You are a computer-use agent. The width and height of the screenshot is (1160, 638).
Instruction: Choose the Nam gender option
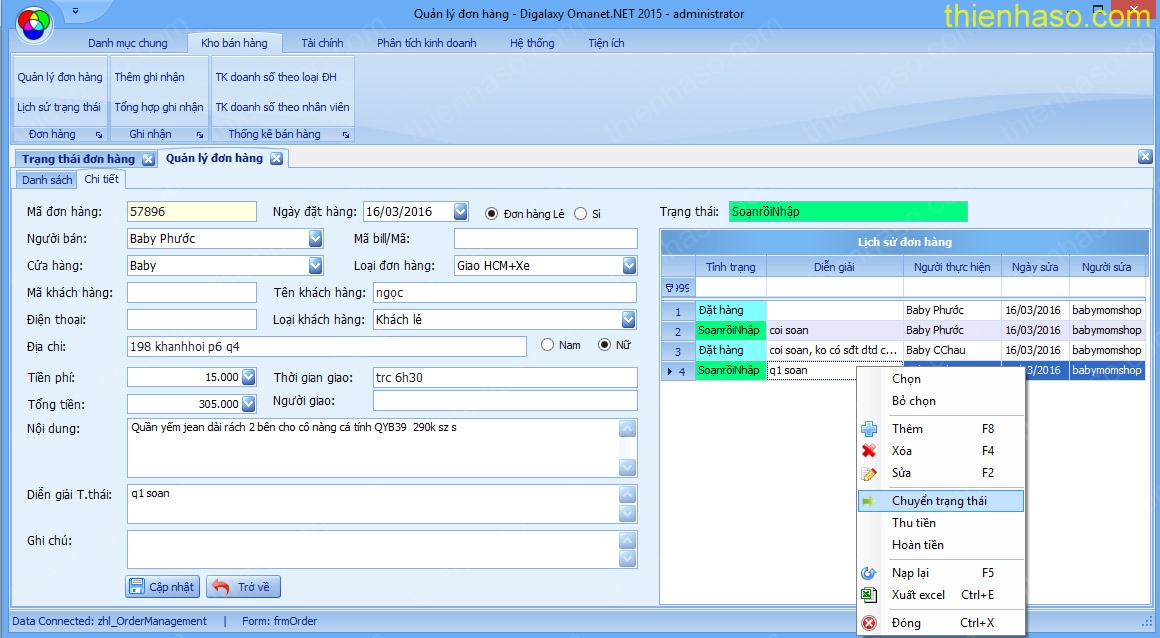point(547,345)
